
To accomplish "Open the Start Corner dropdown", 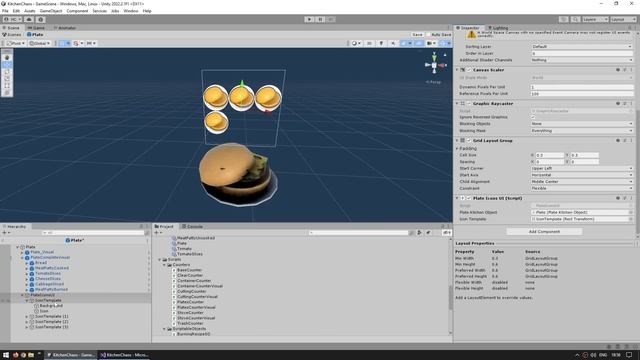I will pyautogui.click(x=582, y=168).
